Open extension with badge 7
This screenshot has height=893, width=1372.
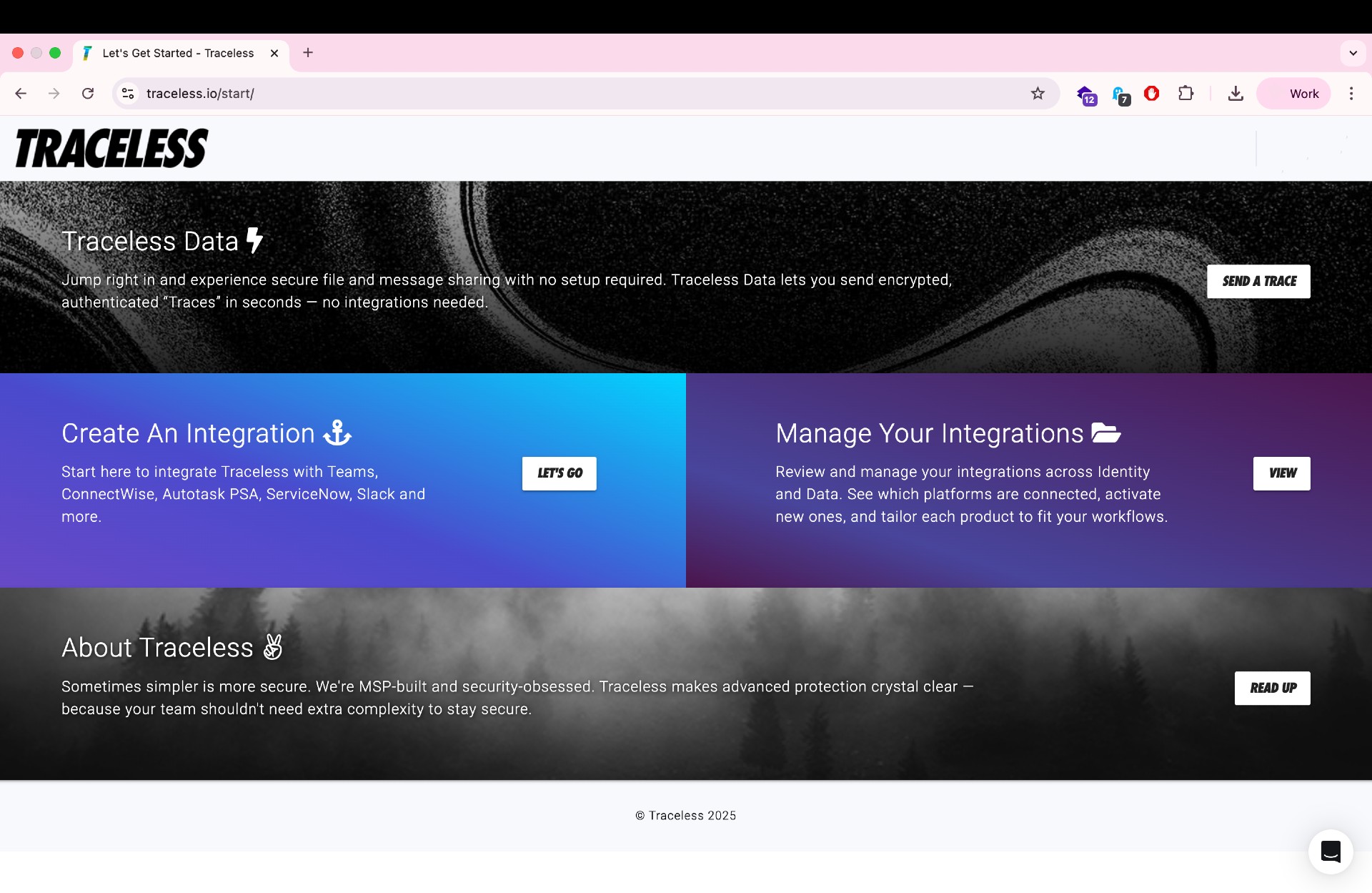pos(1120,94)
